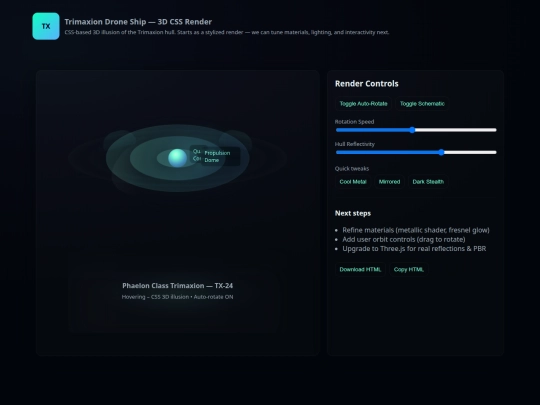540x405 pixels.
Task: Click the glowing central dome sphere
Action: point(177,158)
